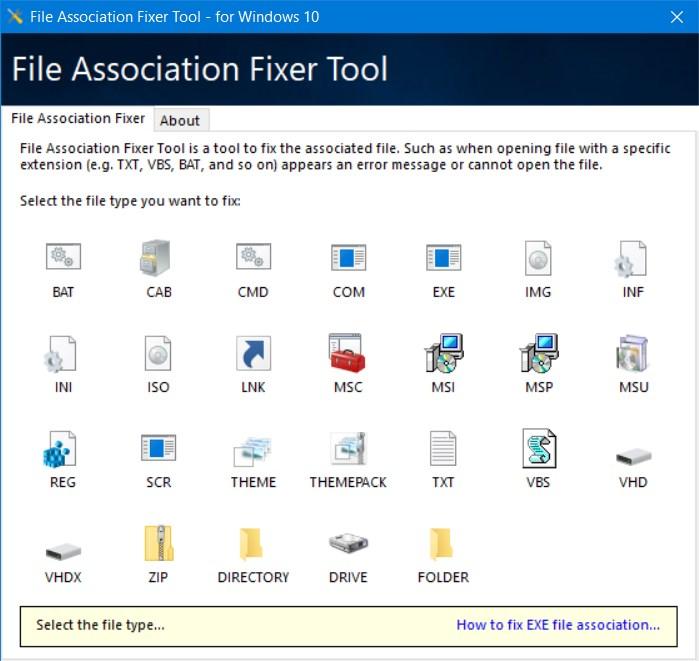The height and width of the screenshot is (661, 699).
Task: Choose the REG registry file icon
Action: click(59, 449)
